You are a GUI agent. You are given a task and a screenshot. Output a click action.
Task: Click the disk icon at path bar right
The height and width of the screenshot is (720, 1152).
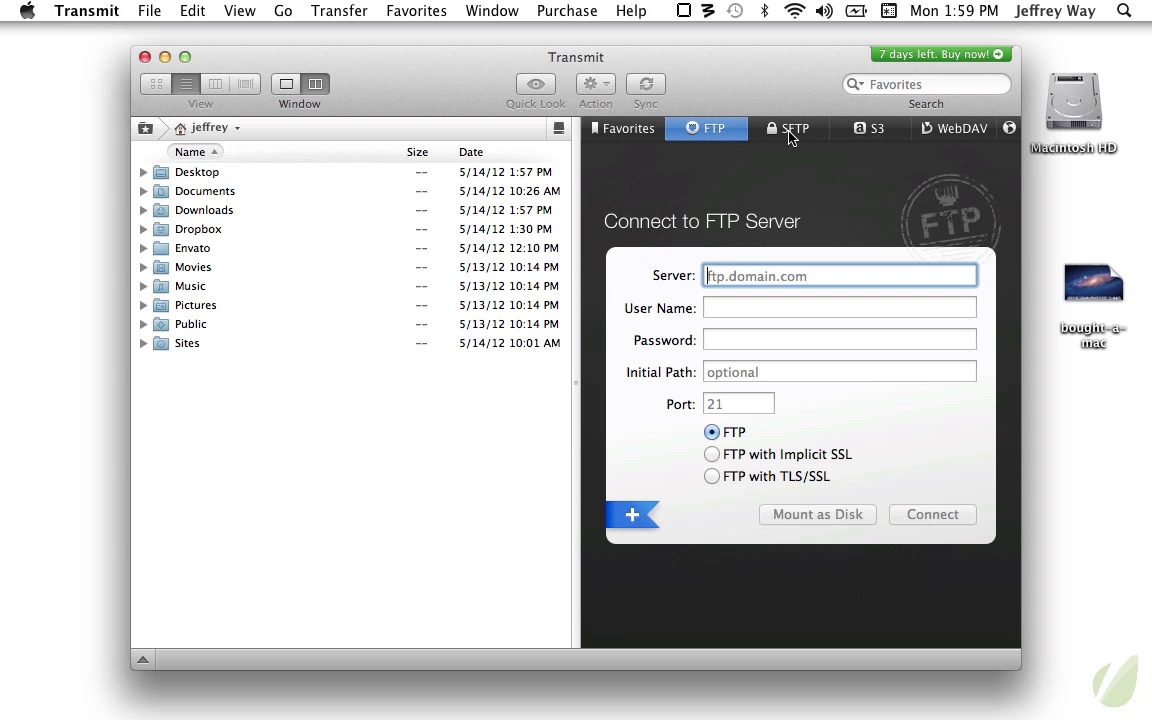(558, 129)
